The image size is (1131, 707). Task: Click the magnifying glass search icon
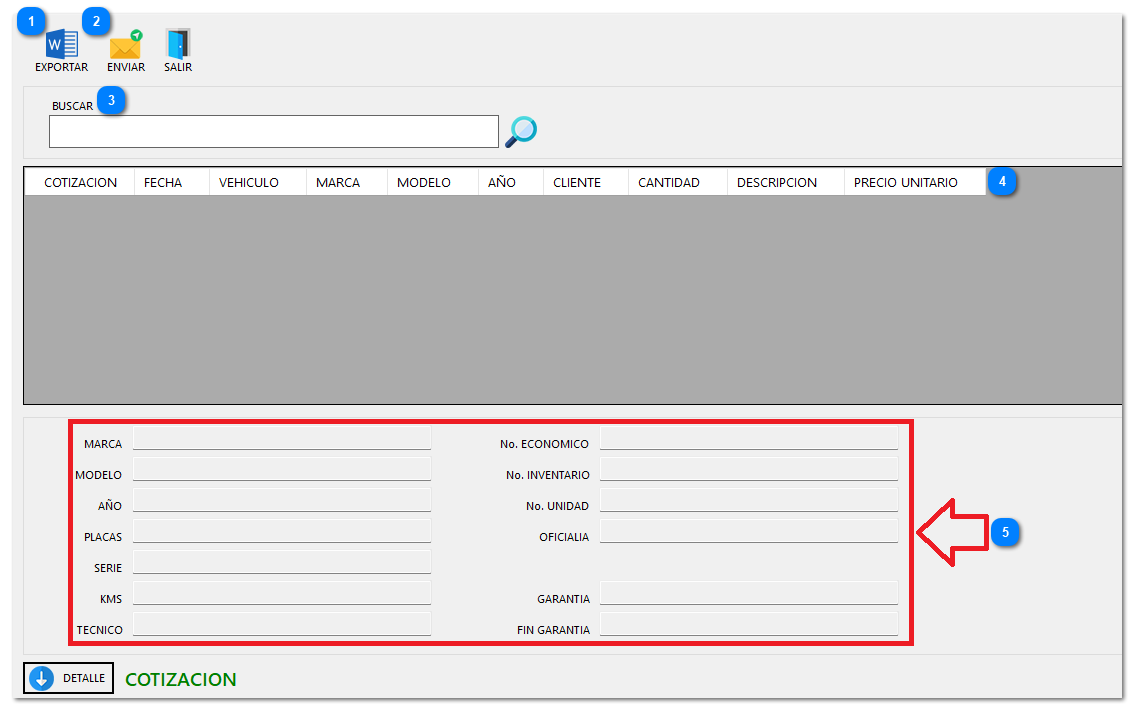point(521,132)
